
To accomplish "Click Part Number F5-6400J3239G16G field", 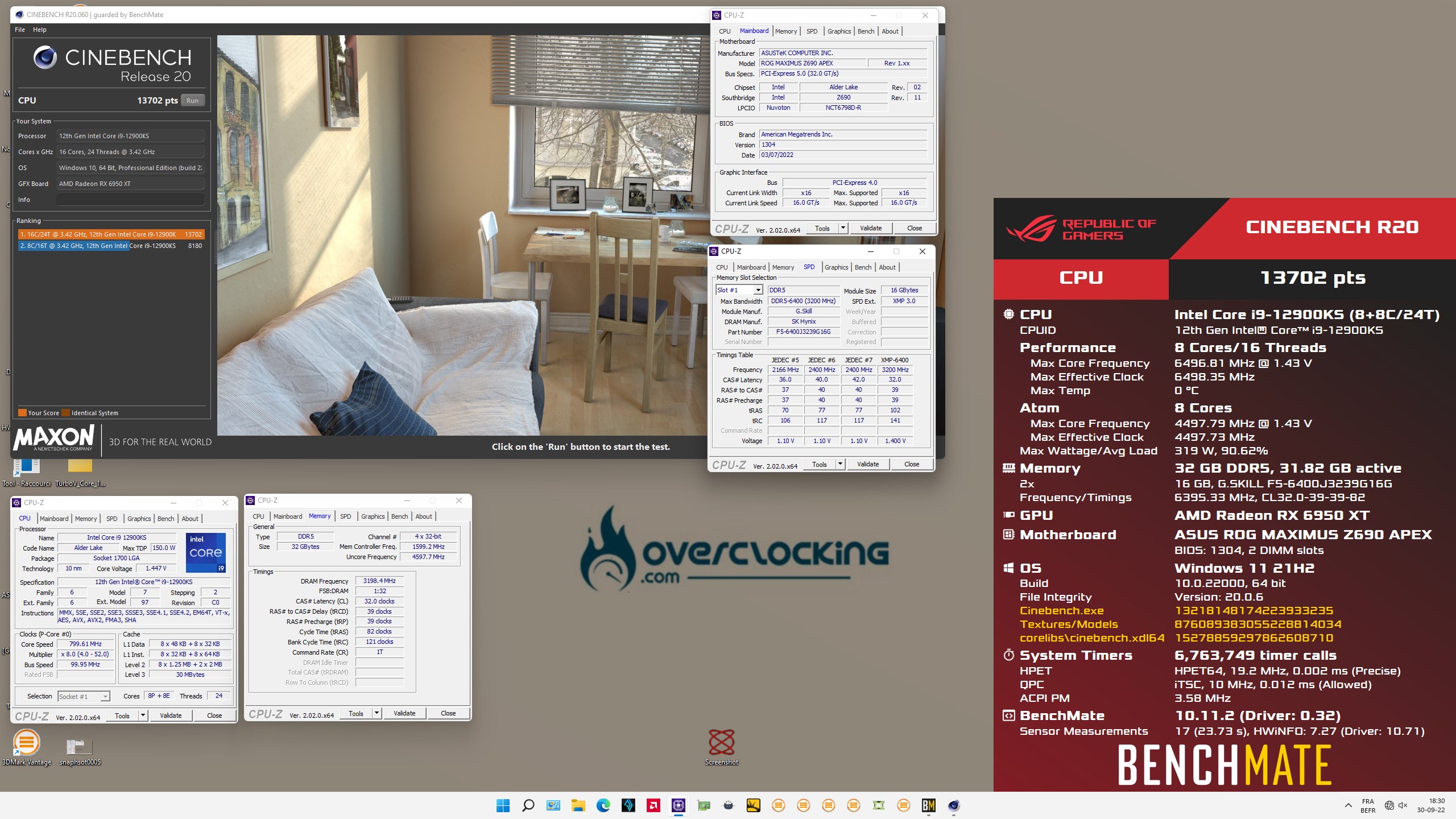I will click(x=803, y=332).
